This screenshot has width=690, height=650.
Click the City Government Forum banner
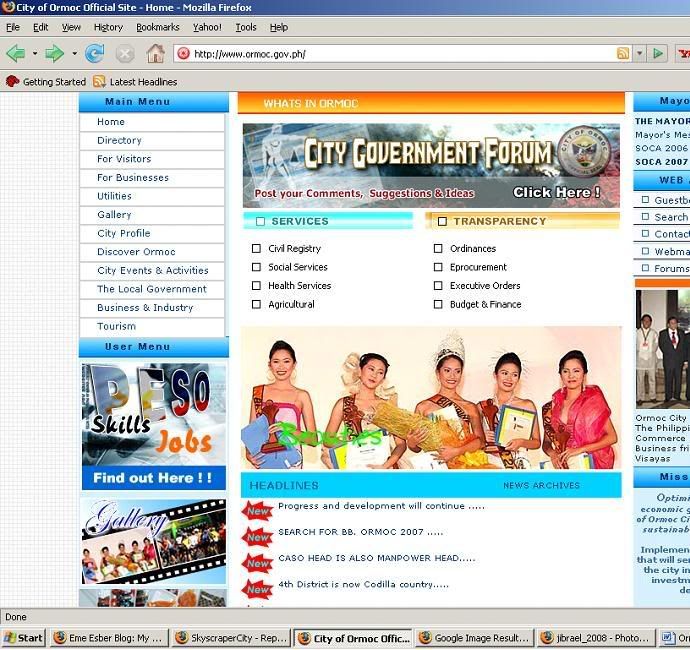[431, 165]
